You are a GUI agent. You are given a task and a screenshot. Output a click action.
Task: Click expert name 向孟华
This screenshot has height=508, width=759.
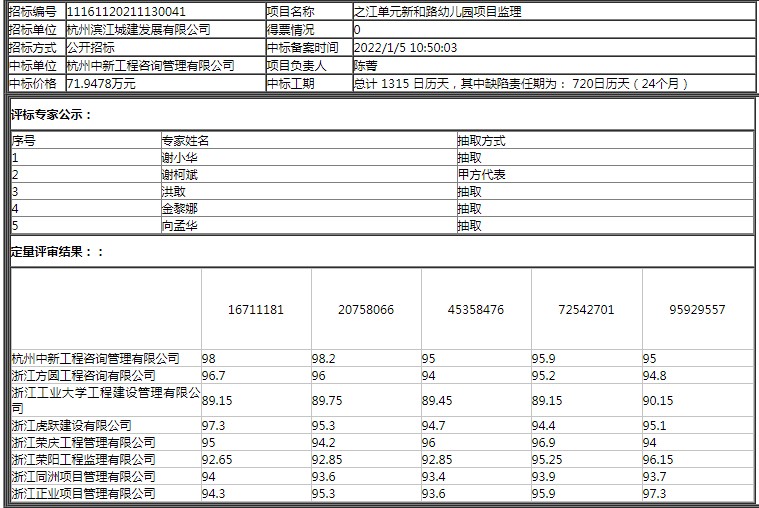pos(179,226)
